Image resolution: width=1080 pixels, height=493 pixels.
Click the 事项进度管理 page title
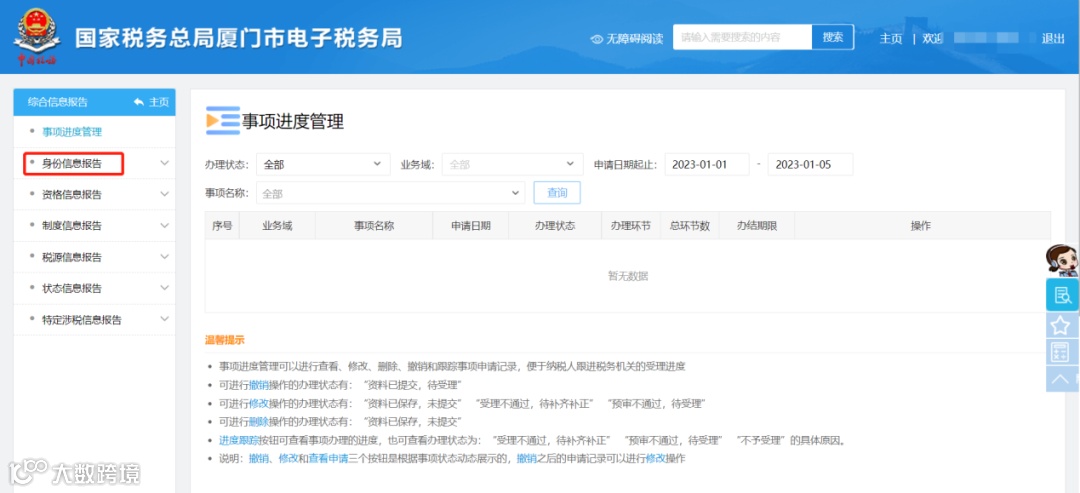coord(293,122)
